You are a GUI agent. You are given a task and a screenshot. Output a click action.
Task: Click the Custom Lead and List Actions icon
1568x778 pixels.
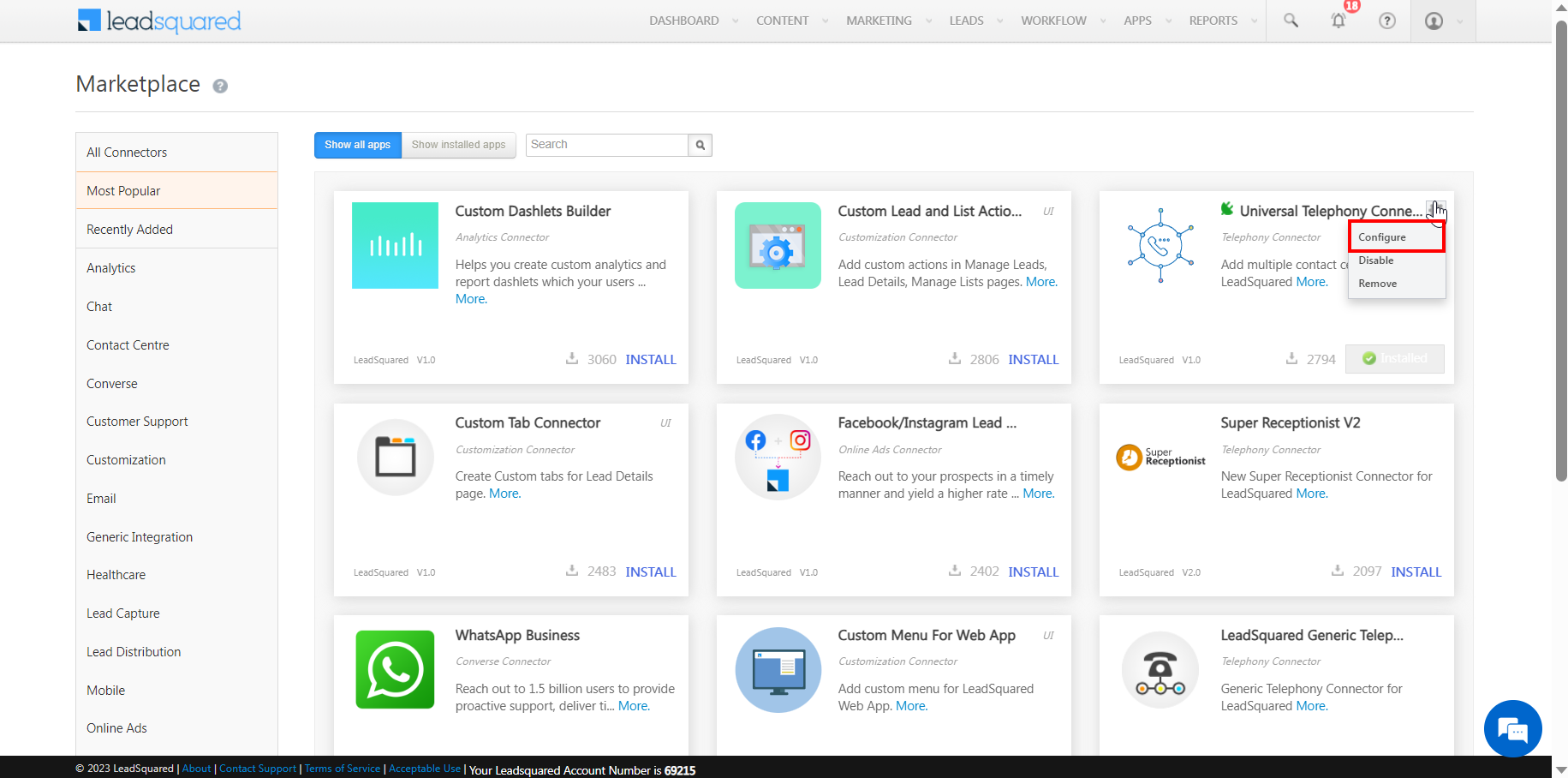point(778,245)
